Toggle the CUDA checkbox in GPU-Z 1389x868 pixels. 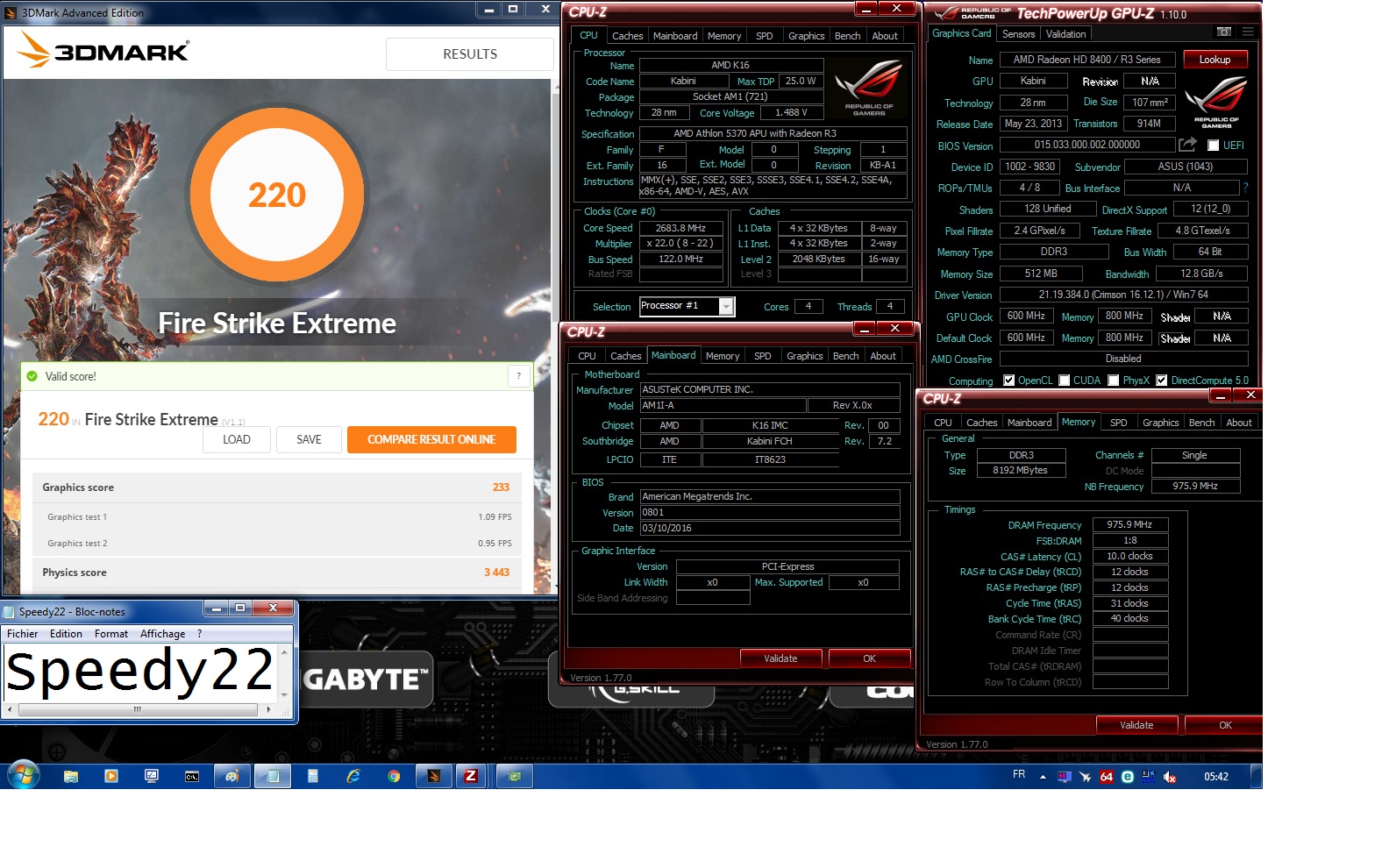coord(1065,381)
